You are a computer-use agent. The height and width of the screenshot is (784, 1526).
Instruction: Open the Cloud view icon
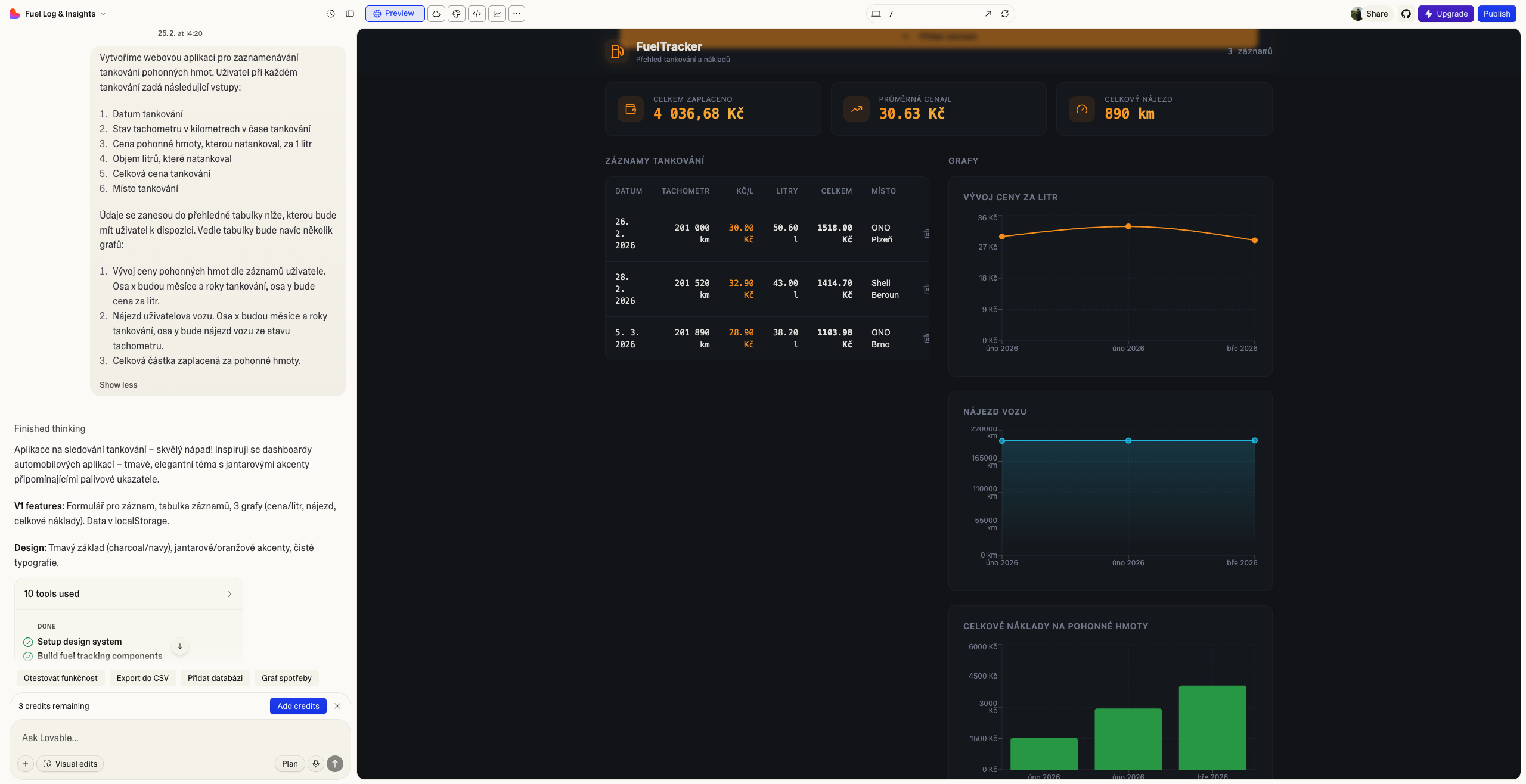click(x=436, y=14)
